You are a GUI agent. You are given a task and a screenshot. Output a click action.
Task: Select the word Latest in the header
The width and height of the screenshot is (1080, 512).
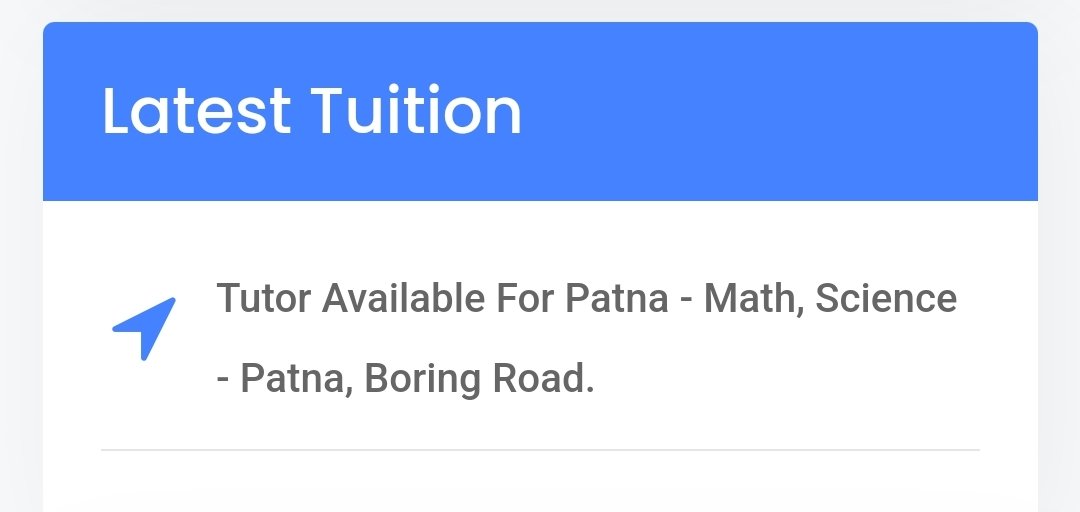197,111
